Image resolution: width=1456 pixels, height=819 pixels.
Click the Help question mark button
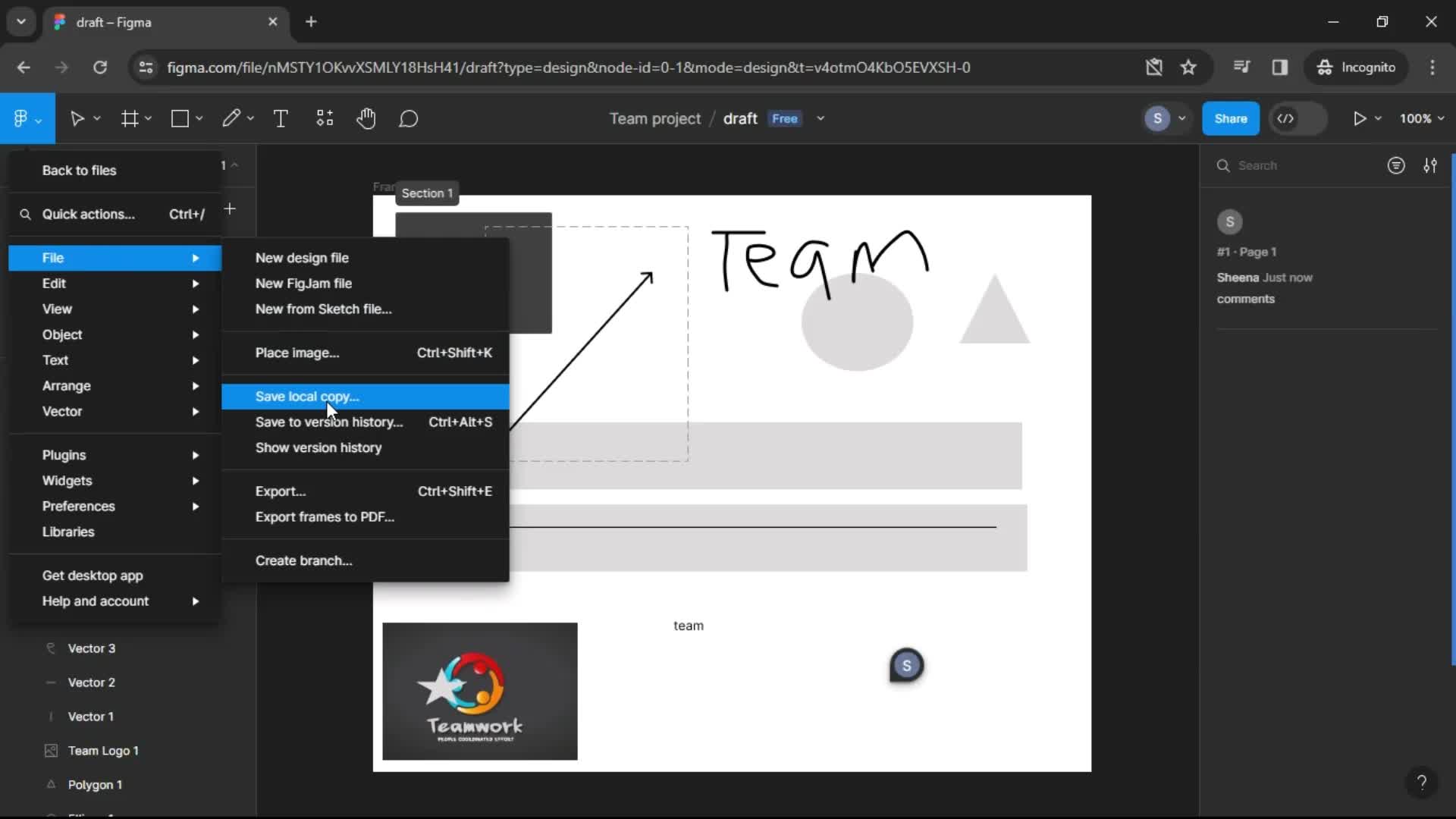pos(1422,782)
